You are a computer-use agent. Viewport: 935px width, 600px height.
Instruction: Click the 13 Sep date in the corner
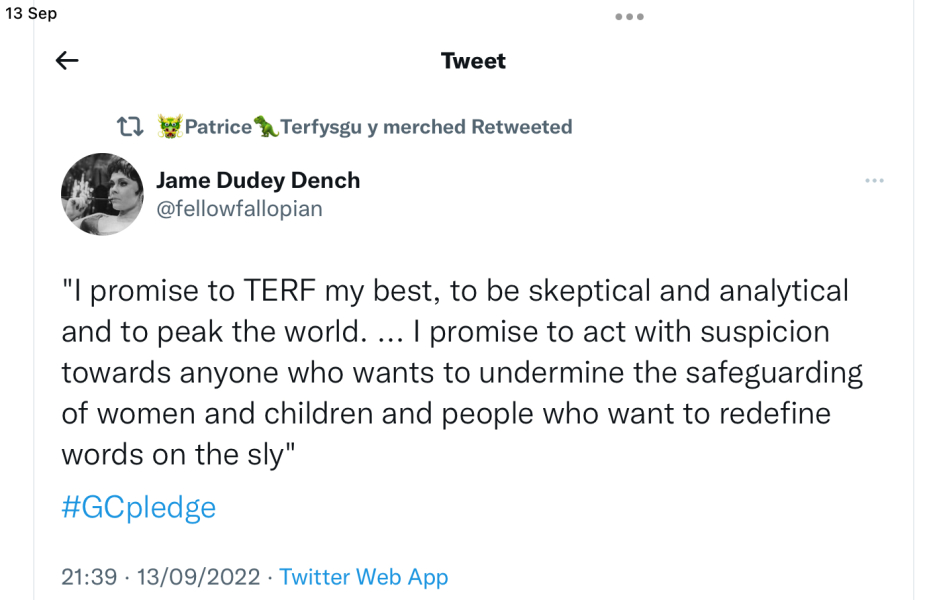click(x=33, y=13)
